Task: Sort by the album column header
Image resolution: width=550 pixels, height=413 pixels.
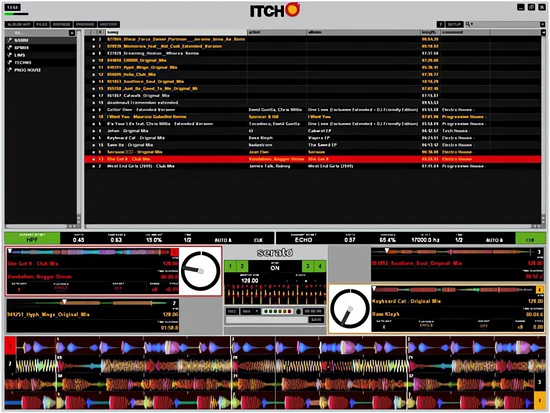Action: pyautogui.click(x=363, y=32)
